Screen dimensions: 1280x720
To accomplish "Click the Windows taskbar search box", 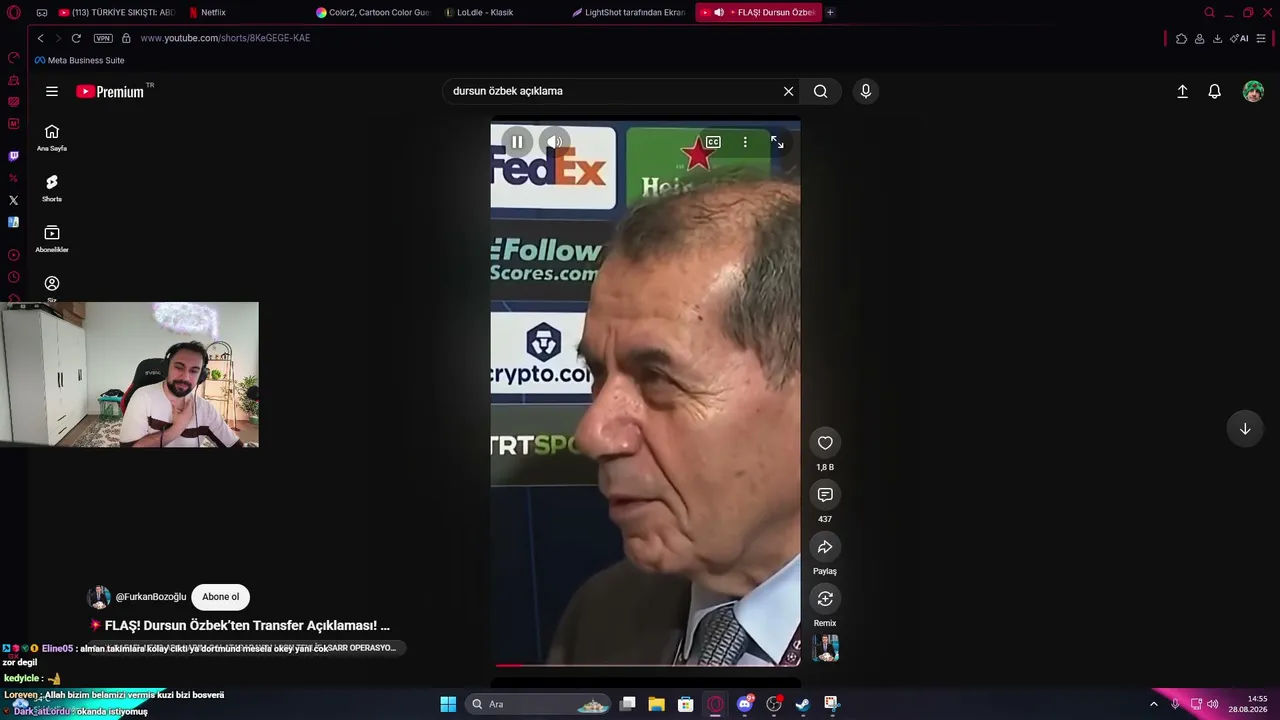I will [x=539, y=704].
